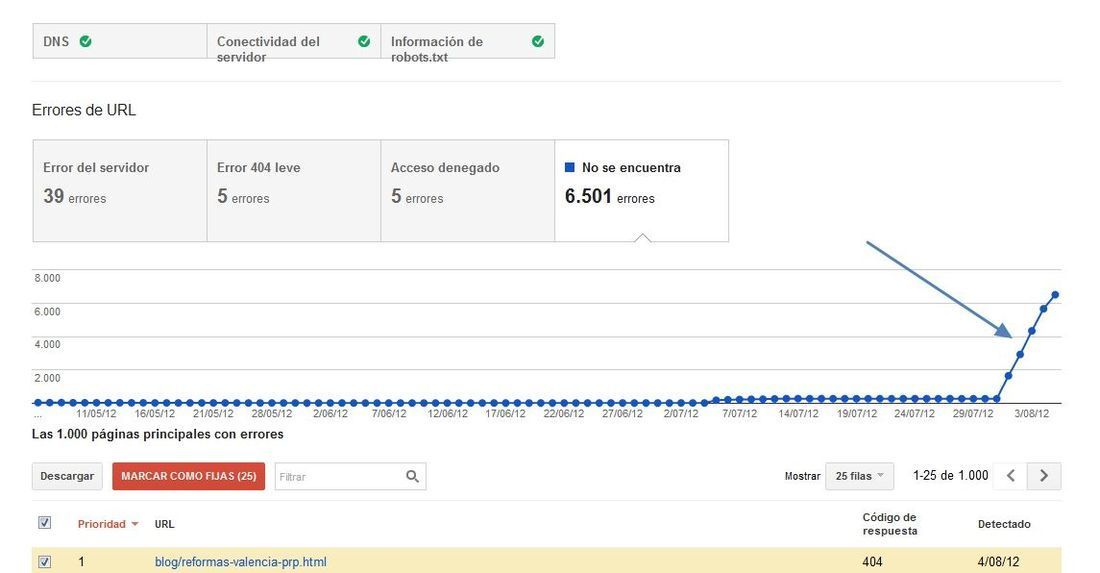The width and height of the screenshot is (1100, 573).
Task: Select the Error del servidor tab
Action: tap(120, 191)
